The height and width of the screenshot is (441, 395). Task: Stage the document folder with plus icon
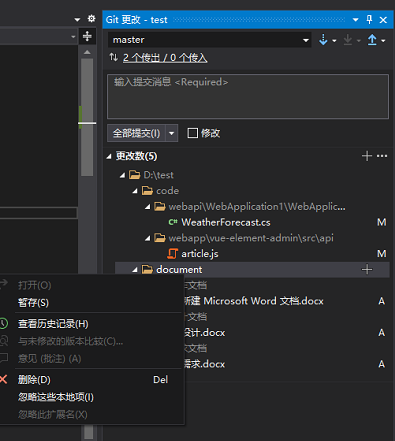[367, 269]
